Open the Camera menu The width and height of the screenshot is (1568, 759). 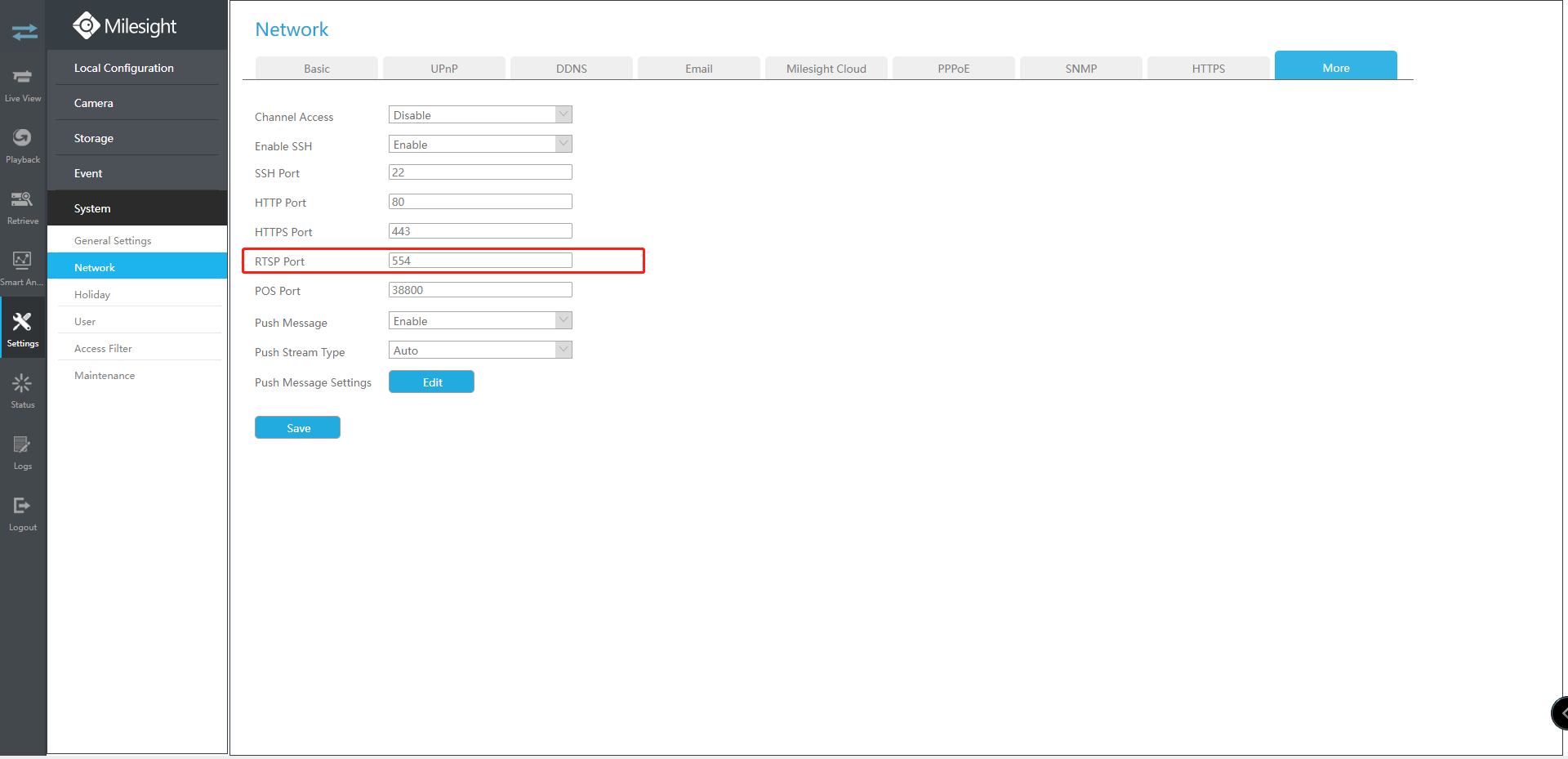[x=137, y=103]
